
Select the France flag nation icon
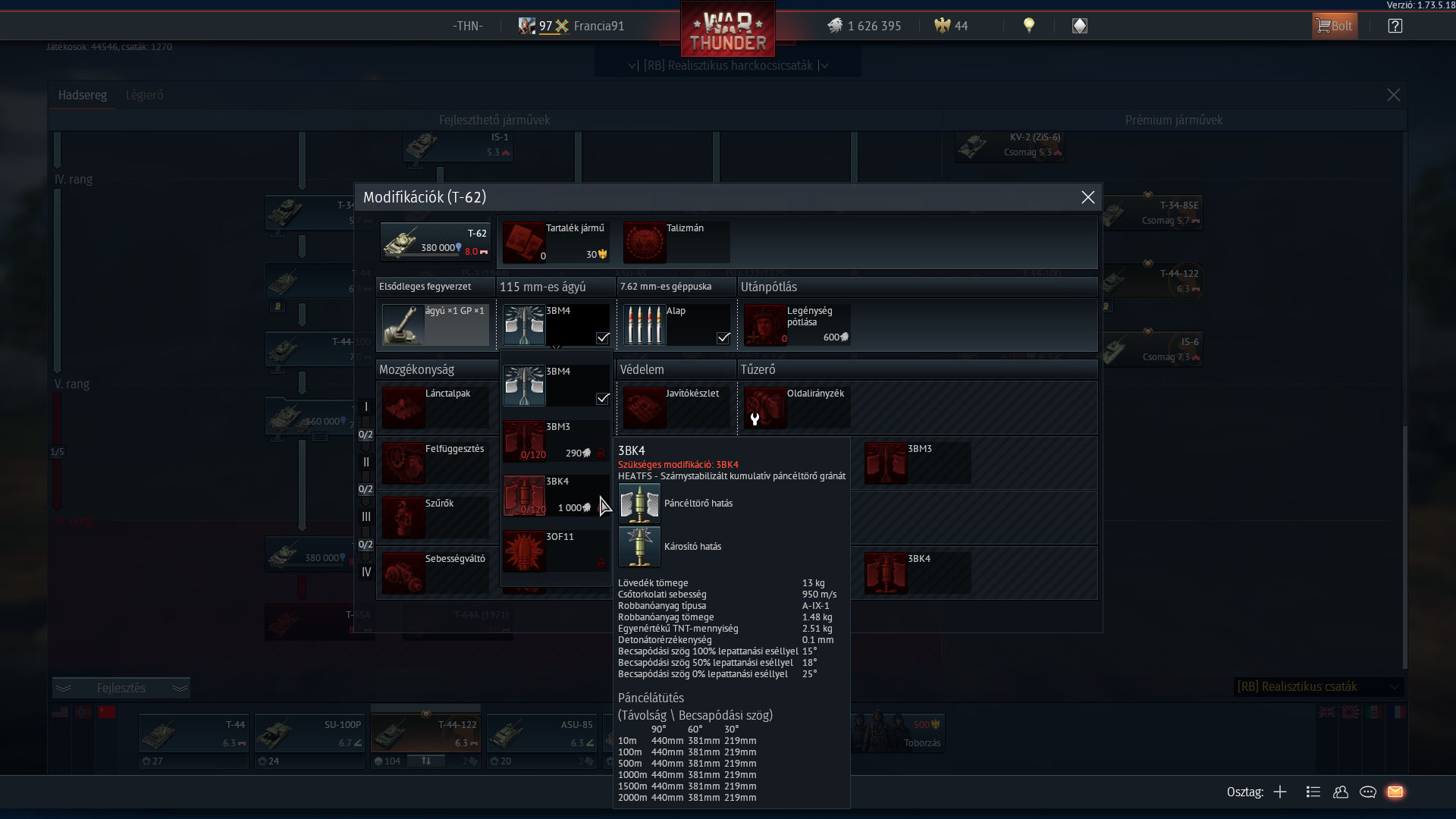[1398, 712]
